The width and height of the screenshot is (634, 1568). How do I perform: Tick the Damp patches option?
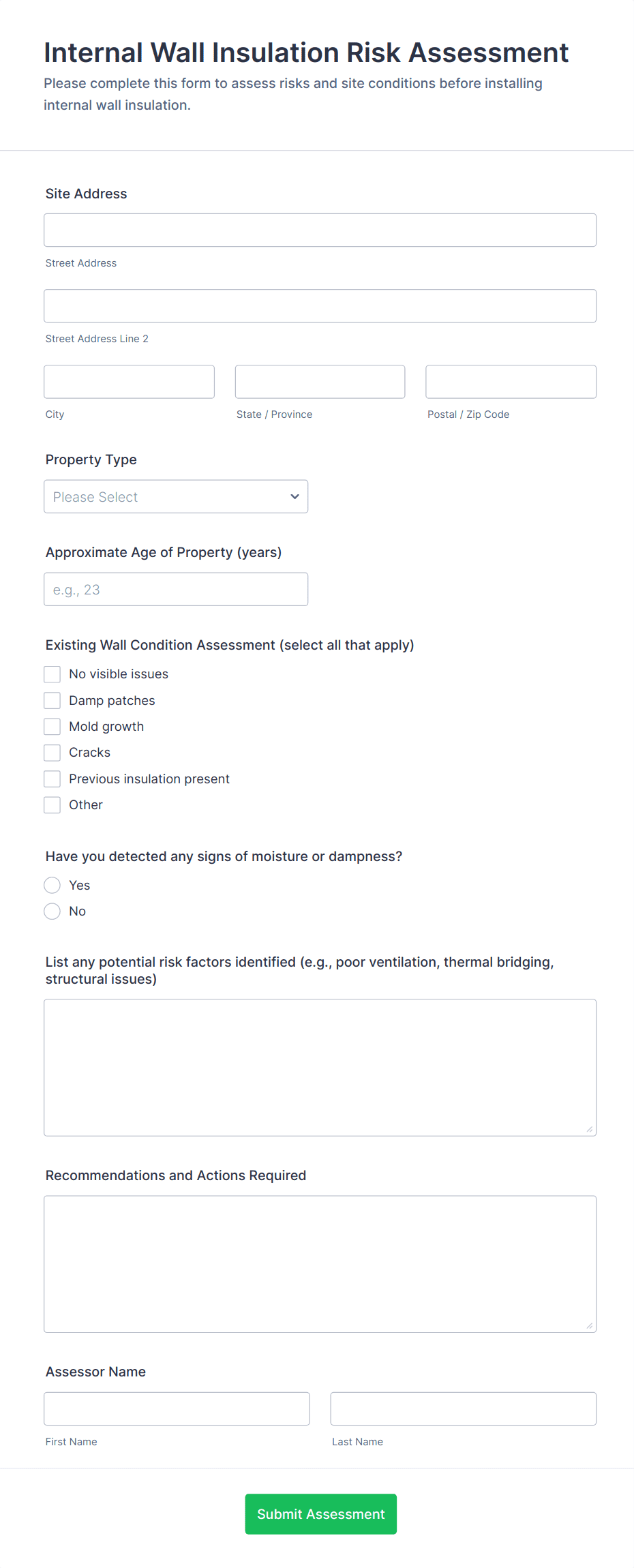tap(52, 701)
